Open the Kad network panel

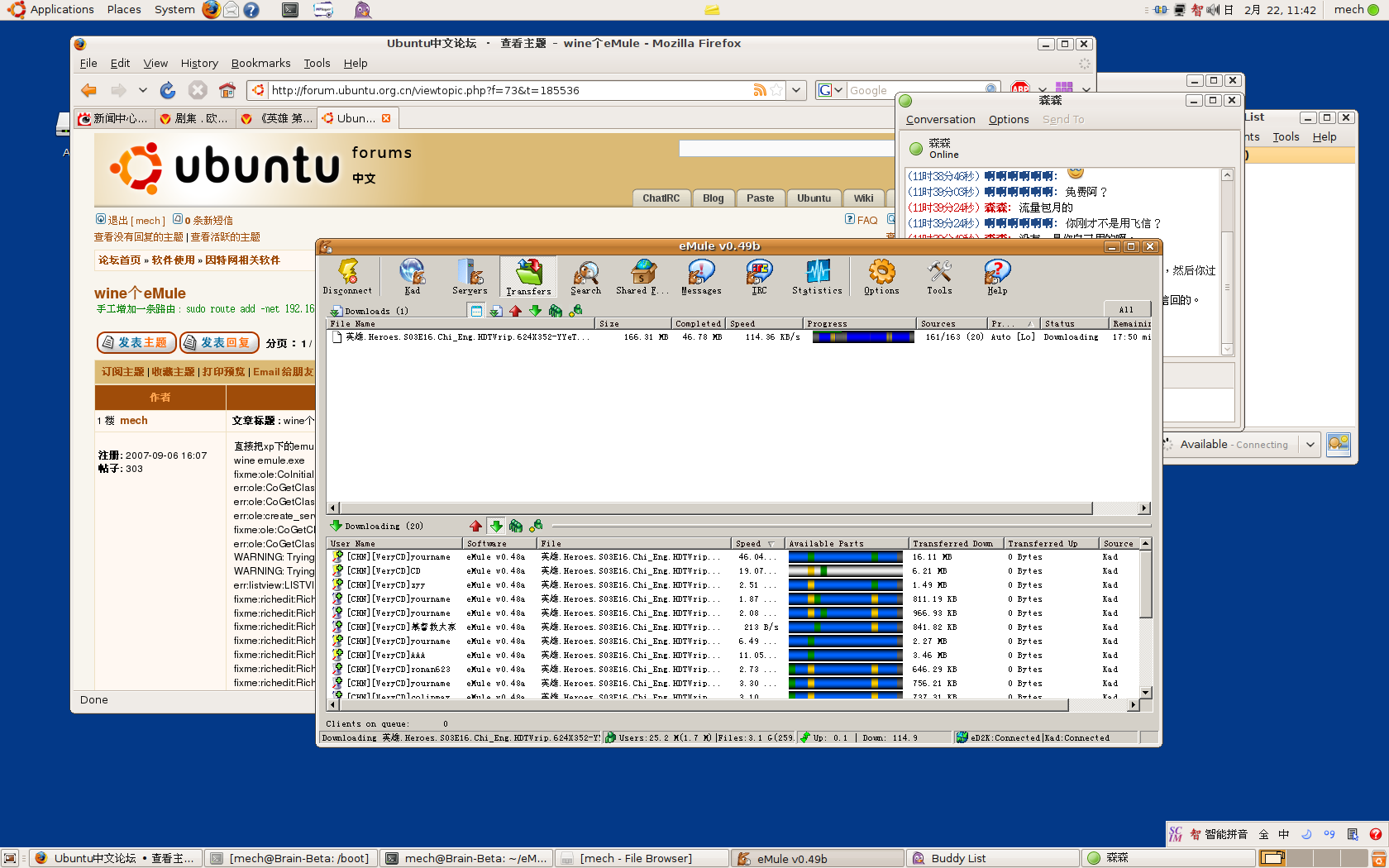pyautogui.click(x=412, y=277)
